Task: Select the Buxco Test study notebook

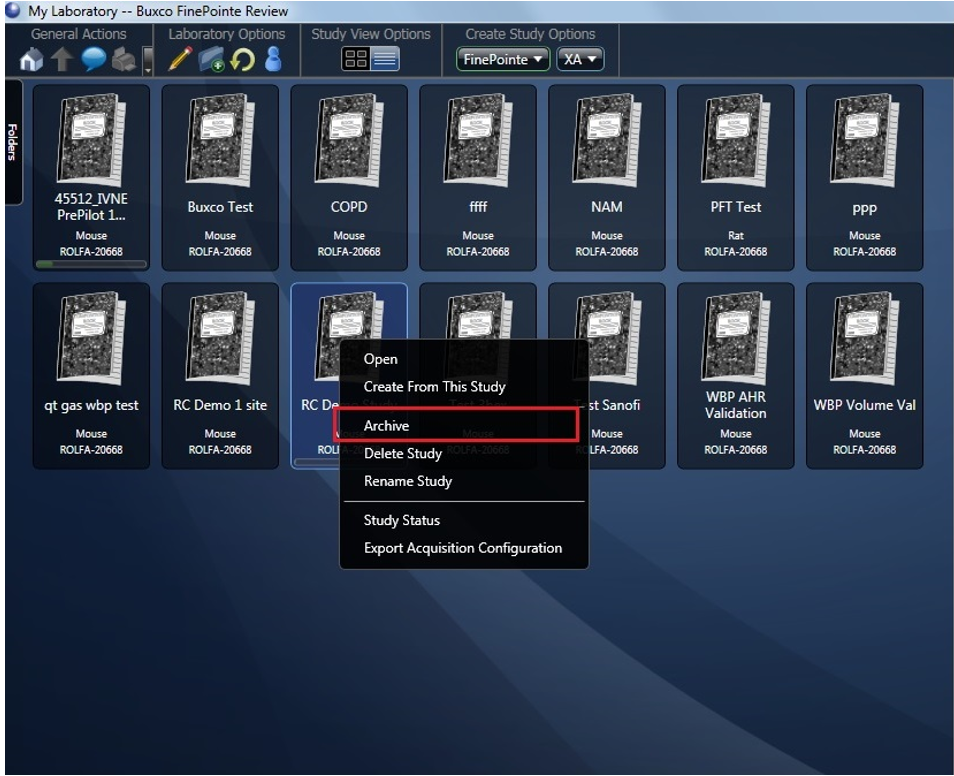Action: point(220,177)
